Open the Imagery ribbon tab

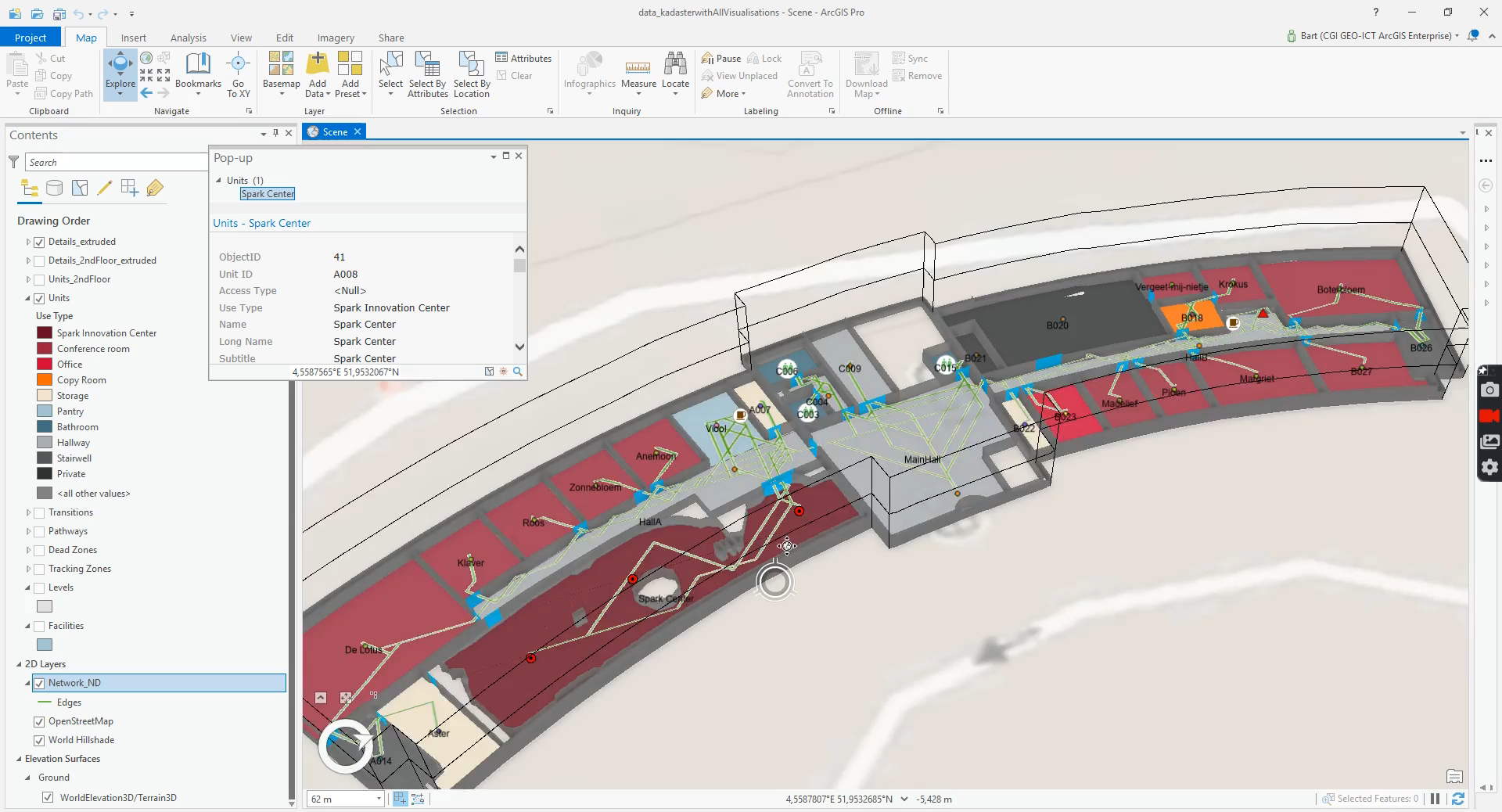point(336,38)
